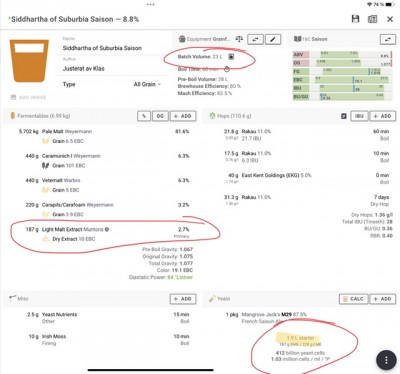Toggle fermentables OG view button
400x374 pixels.
[160, 116]
